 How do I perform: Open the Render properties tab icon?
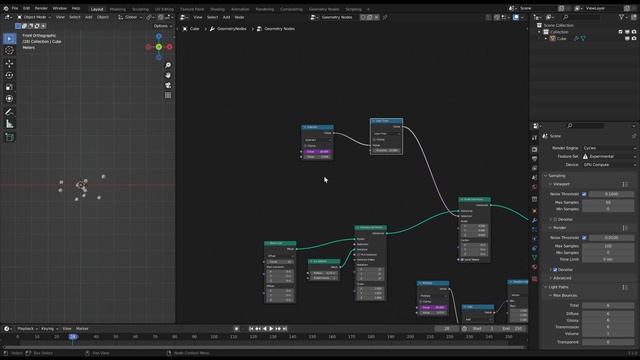[x=534, y=149]
